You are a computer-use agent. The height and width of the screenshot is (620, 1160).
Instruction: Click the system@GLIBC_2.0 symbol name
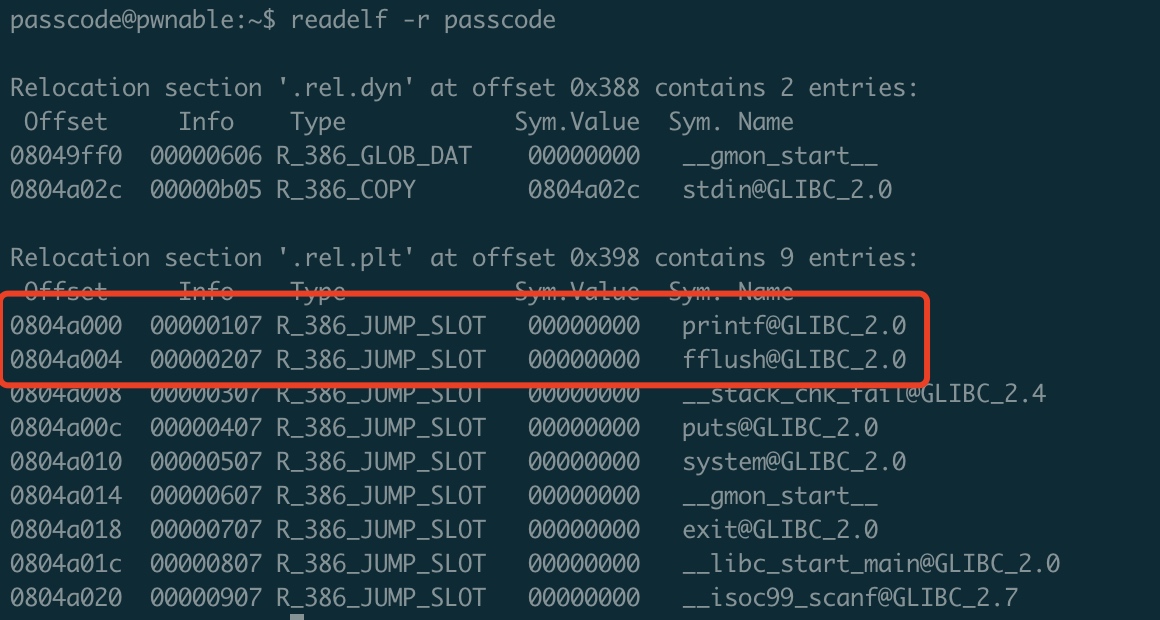click(794, 462)
